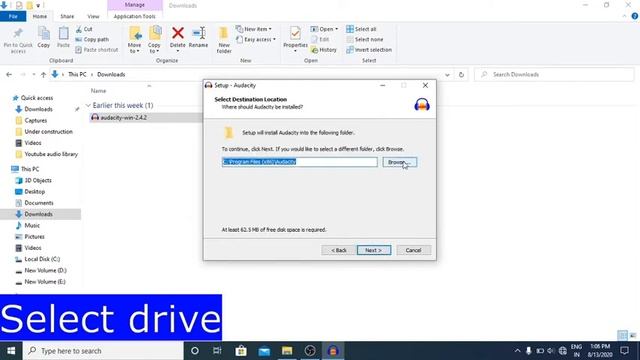640x360 pixels.
Task: Select This PC in sidebar
Action: pos(30,169)
